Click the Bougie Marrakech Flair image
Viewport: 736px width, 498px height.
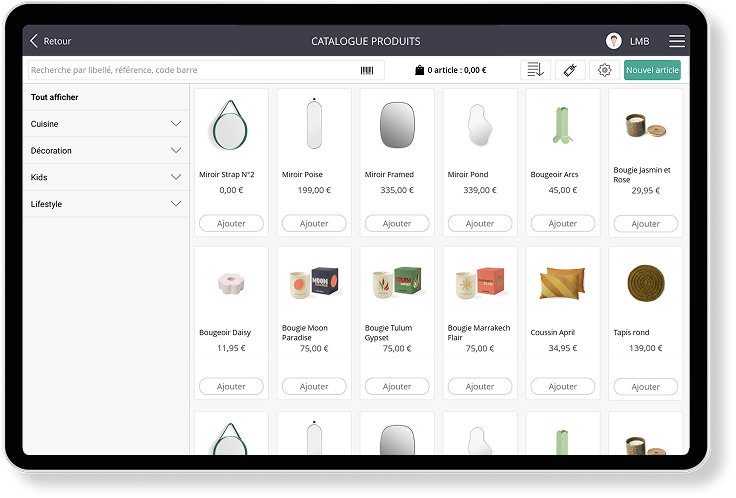coord(480,283)
